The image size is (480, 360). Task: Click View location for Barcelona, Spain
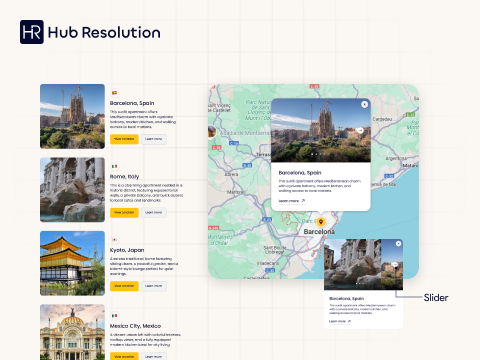(x=124, y=139)
